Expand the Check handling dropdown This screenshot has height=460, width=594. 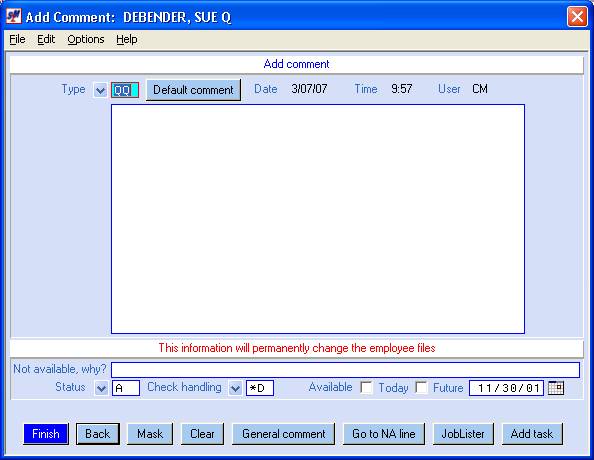(235, 388)
